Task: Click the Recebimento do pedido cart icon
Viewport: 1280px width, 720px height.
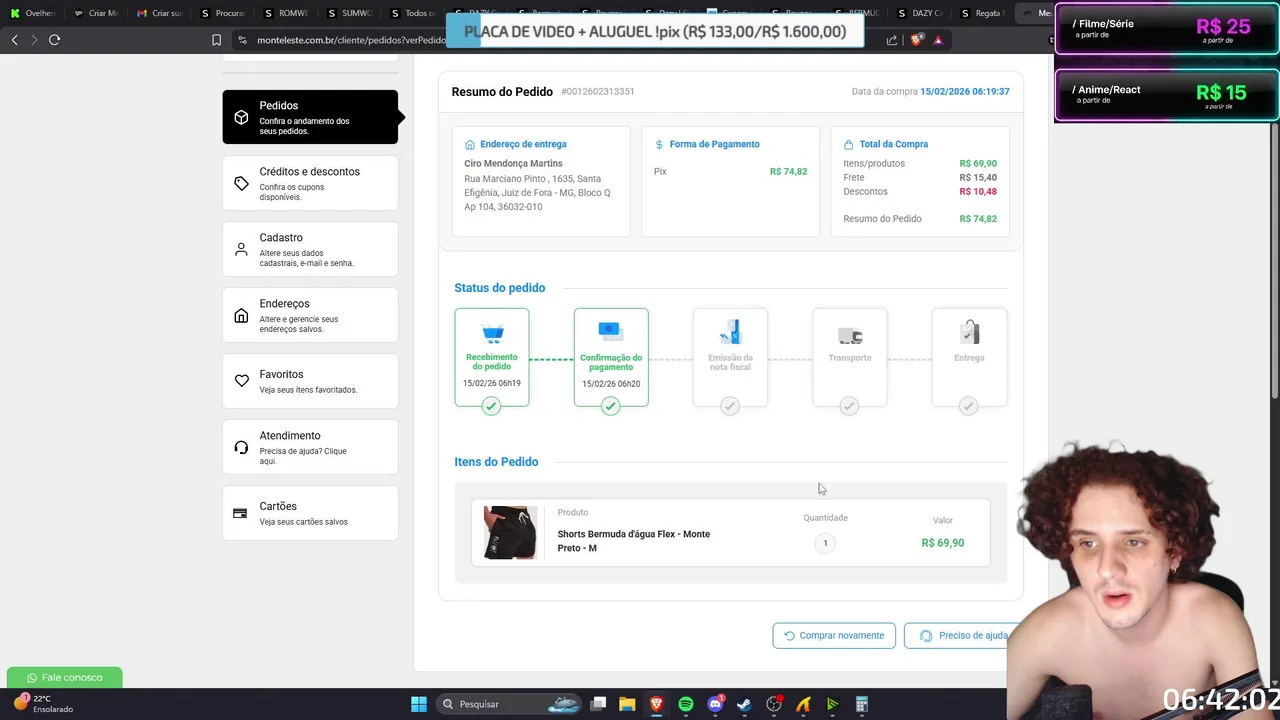Action: tap(492, 333)
